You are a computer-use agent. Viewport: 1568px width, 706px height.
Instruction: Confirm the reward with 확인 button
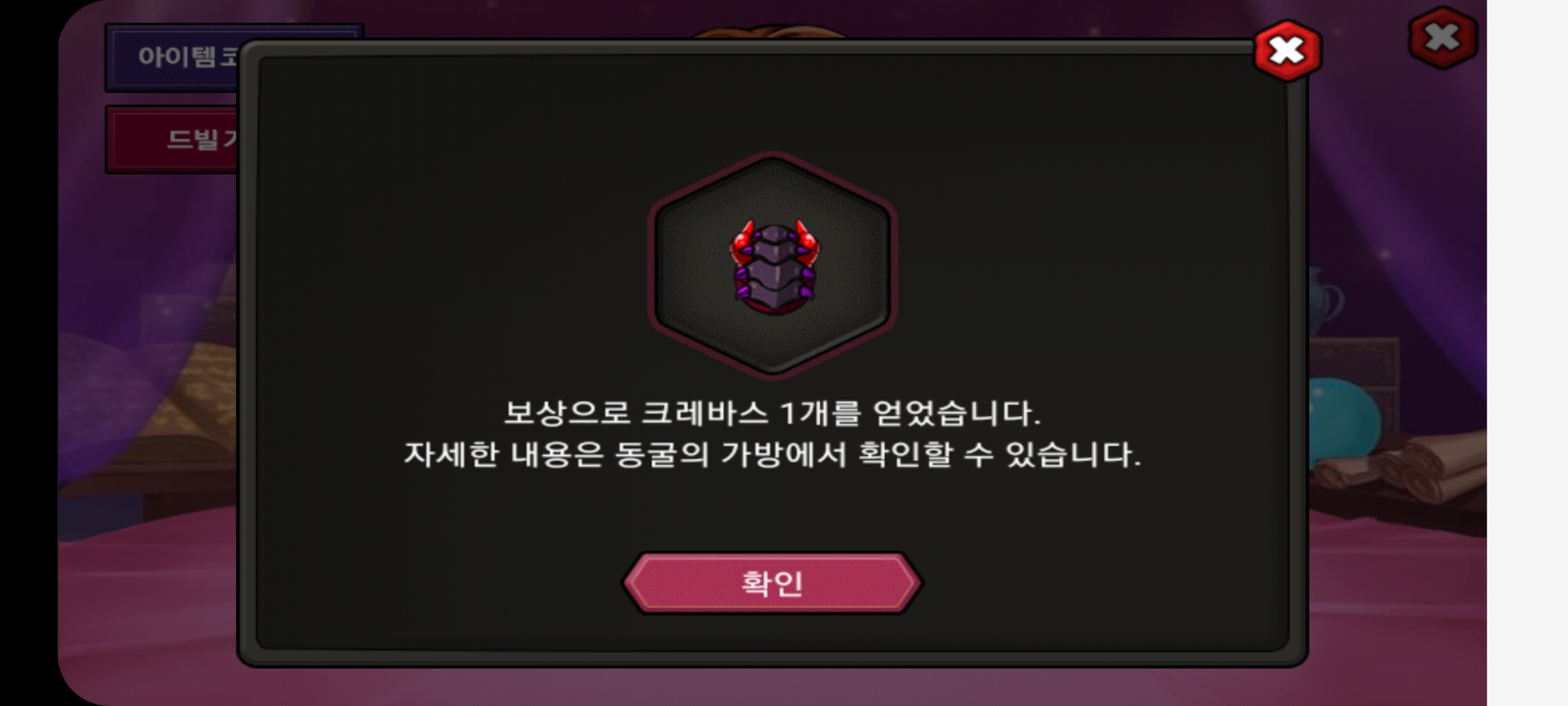coord(772,583)
